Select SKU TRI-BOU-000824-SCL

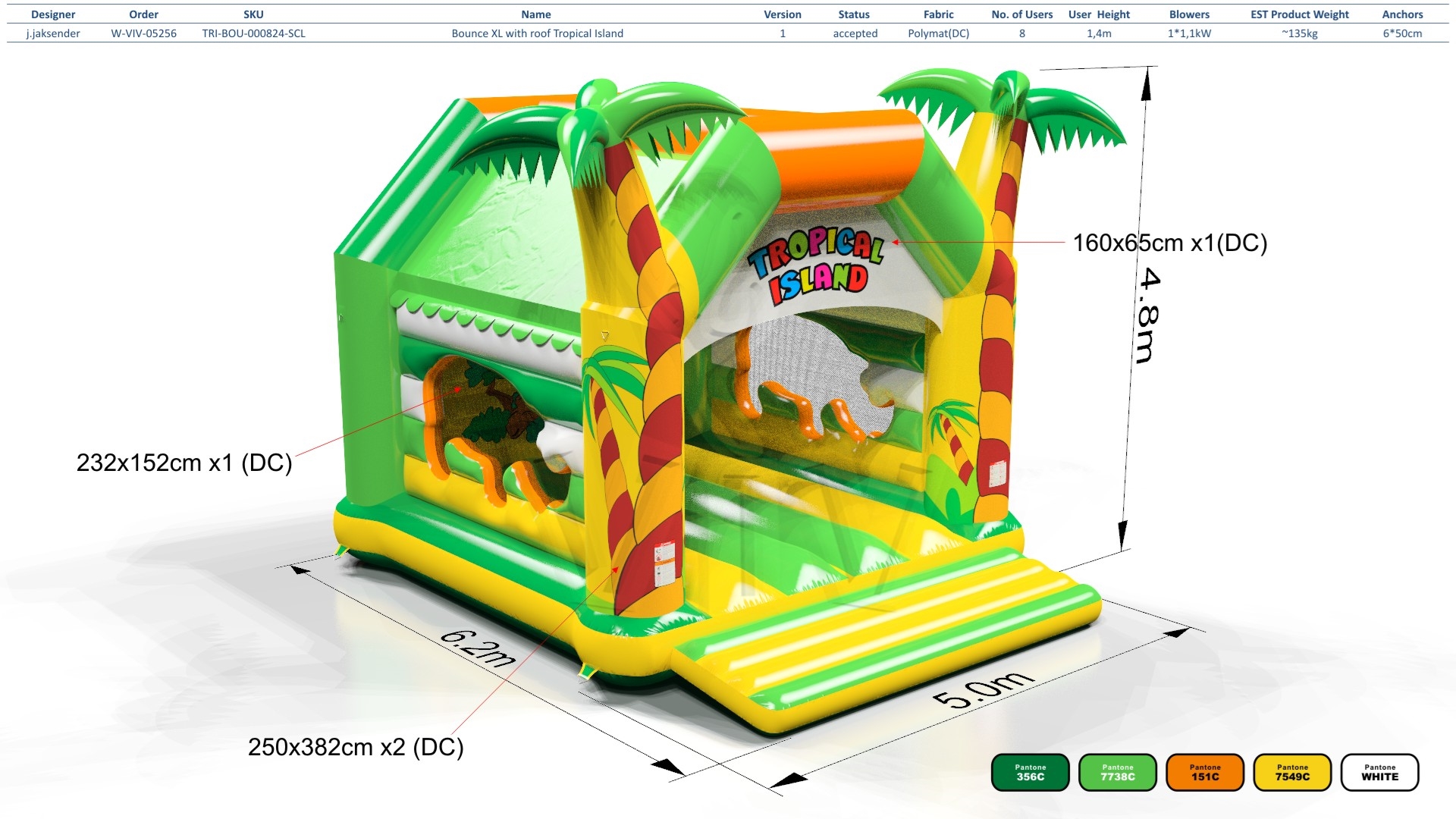click(x=253, y=33)
